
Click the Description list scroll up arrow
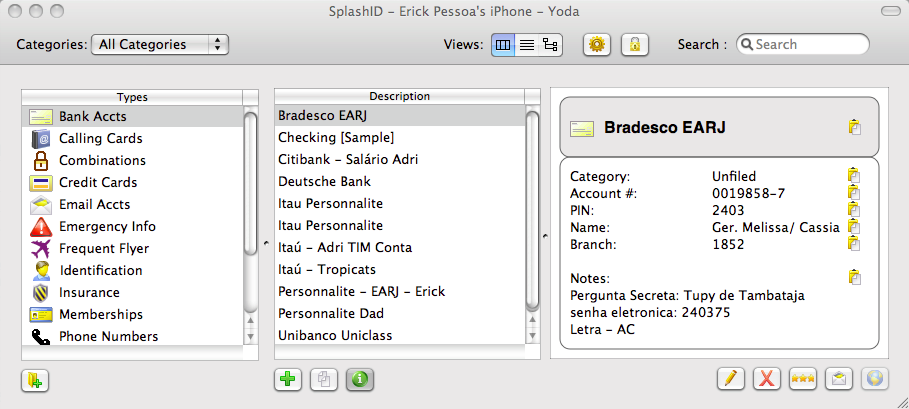pyautogui.click(x=532, y=320)
